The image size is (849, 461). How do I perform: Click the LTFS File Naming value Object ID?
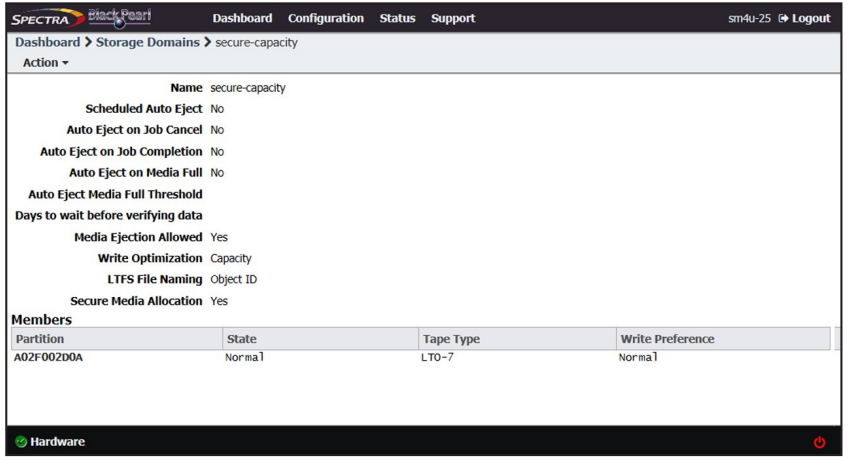pos(233,280)
